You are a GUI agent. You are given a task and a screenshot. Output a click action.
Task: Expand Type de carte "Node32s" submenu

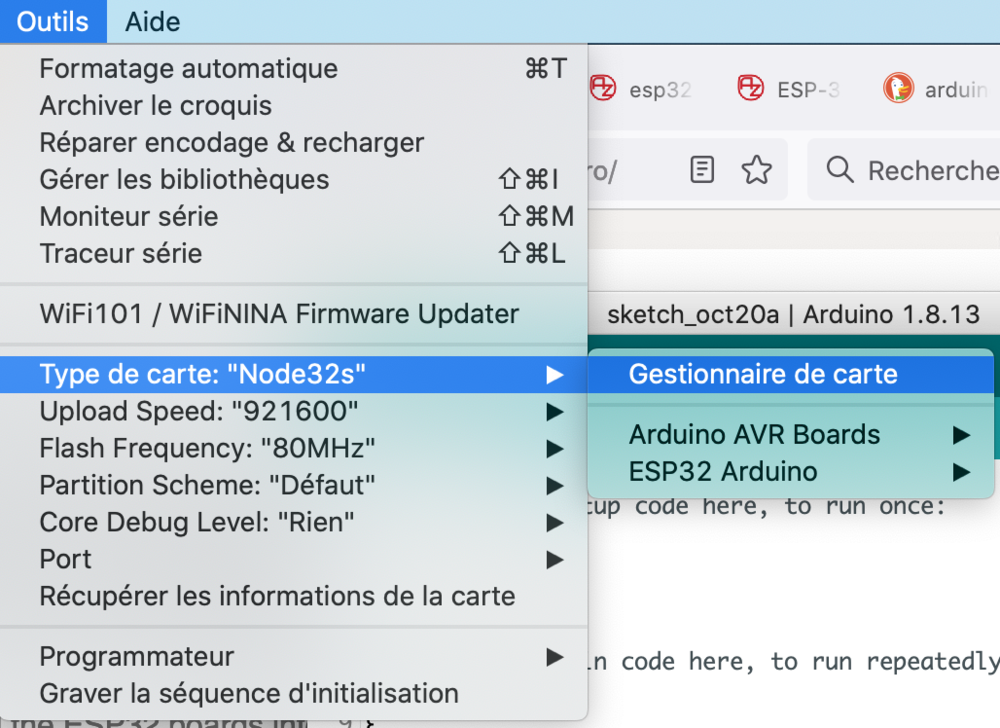click(x=293, y=374)
